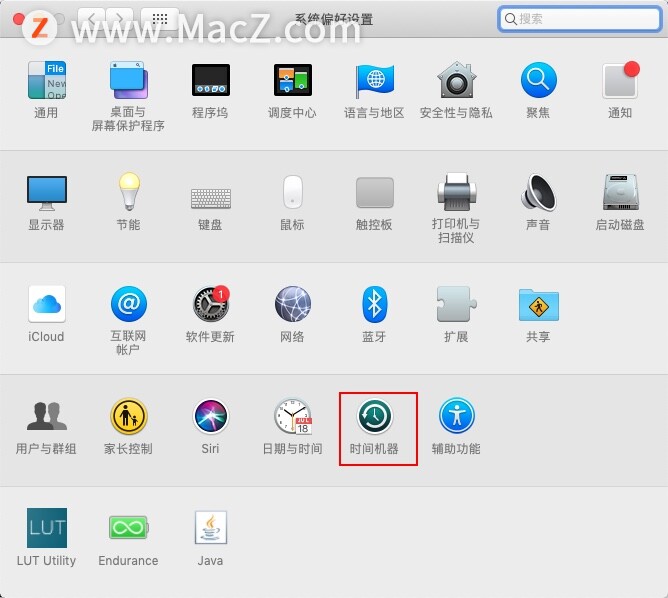Screen dimensions: 668x598
Task: Click the show-all grid button
Action: (x=160, y=18)
